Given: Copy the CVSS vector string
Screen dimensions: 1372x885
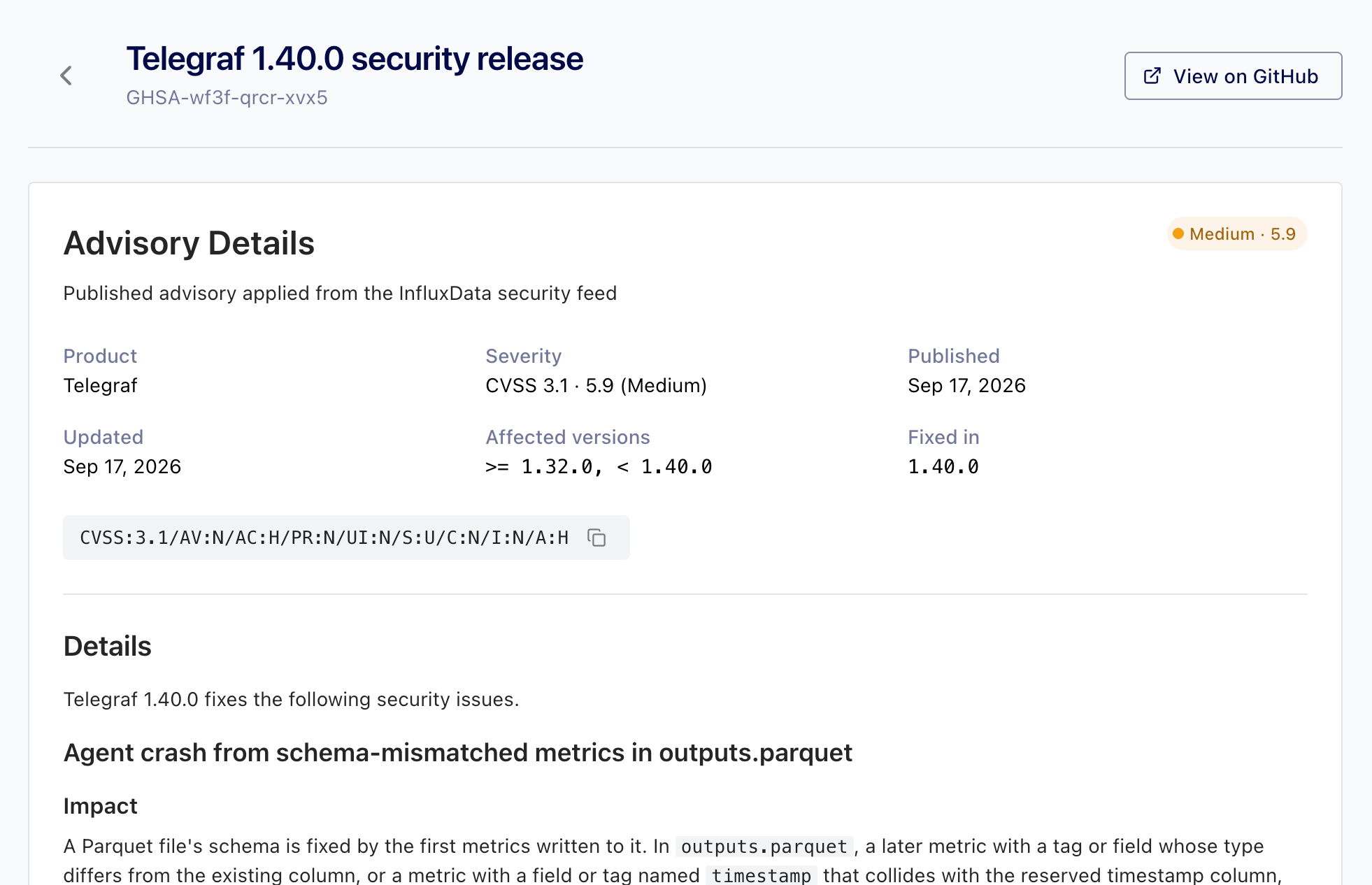Looking at the screenshot, I should click(x=596, y=538).
